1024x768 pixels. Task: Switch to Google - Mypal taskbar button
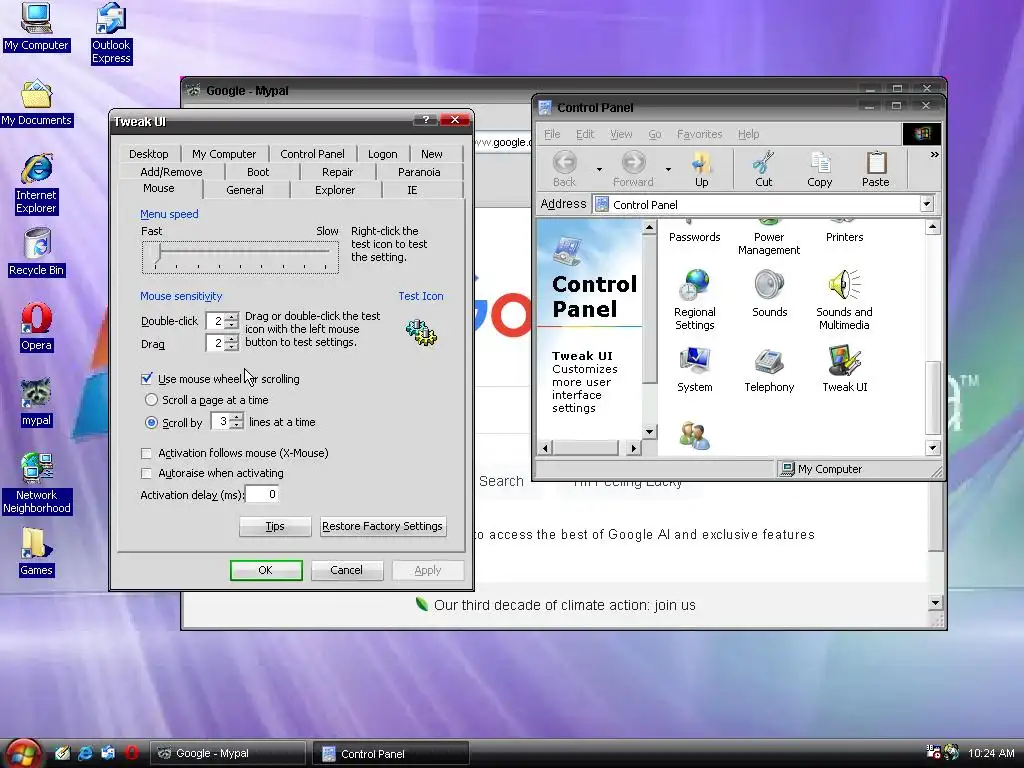point(228,754)
